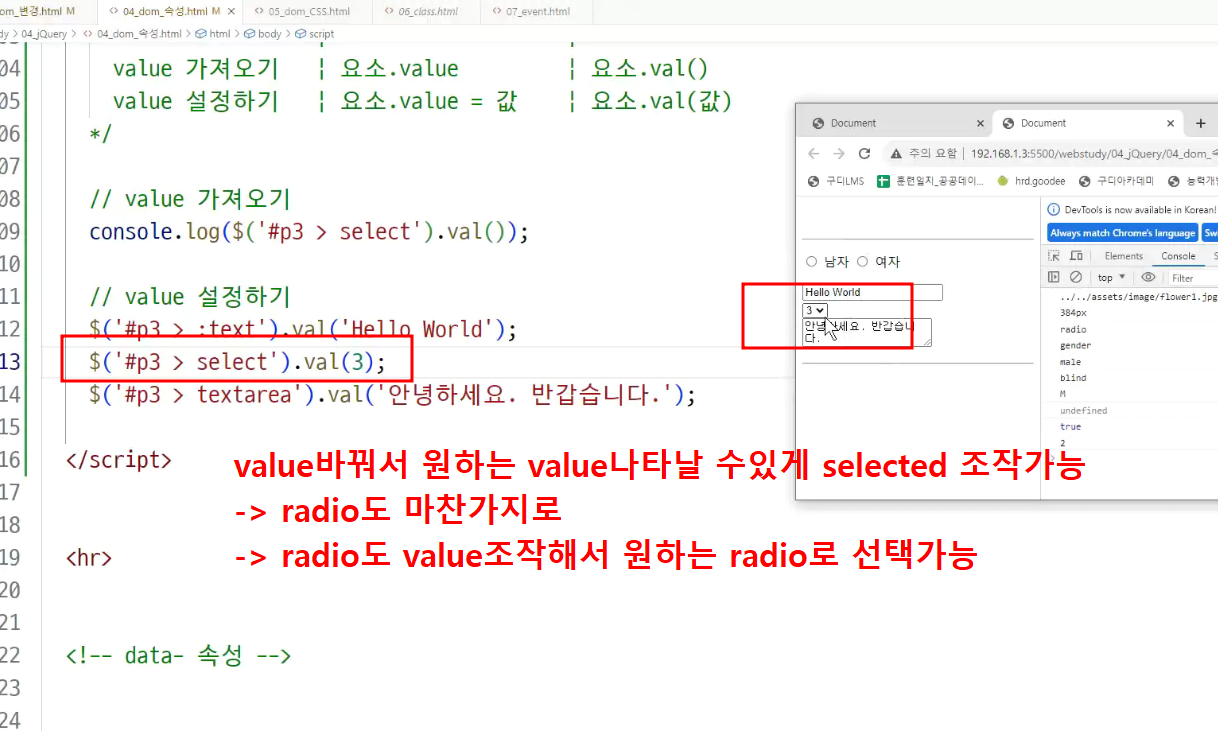Go back in Chrome browser
The width and height of the screenshot is (1218, 731).
pos(813,153)
